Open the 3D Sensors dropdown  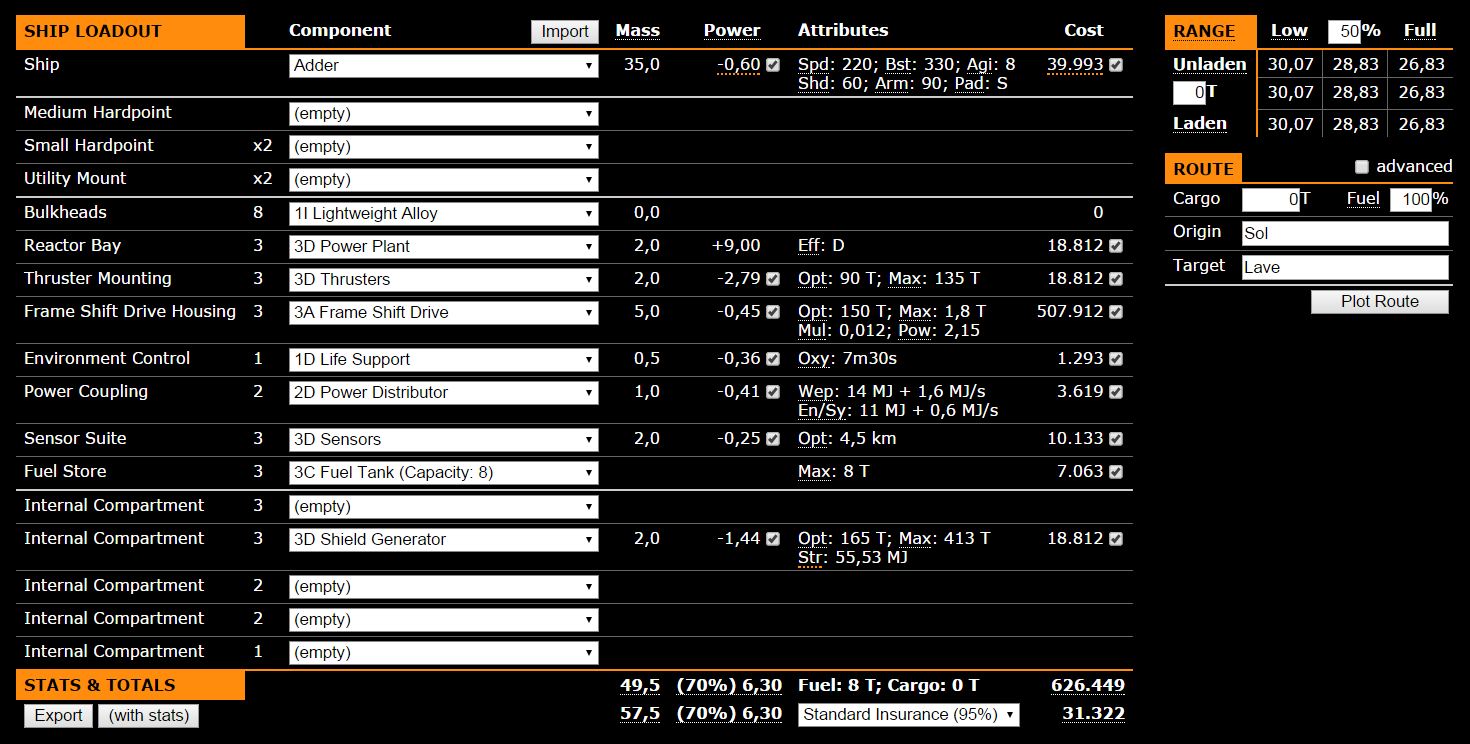point(444,440)
